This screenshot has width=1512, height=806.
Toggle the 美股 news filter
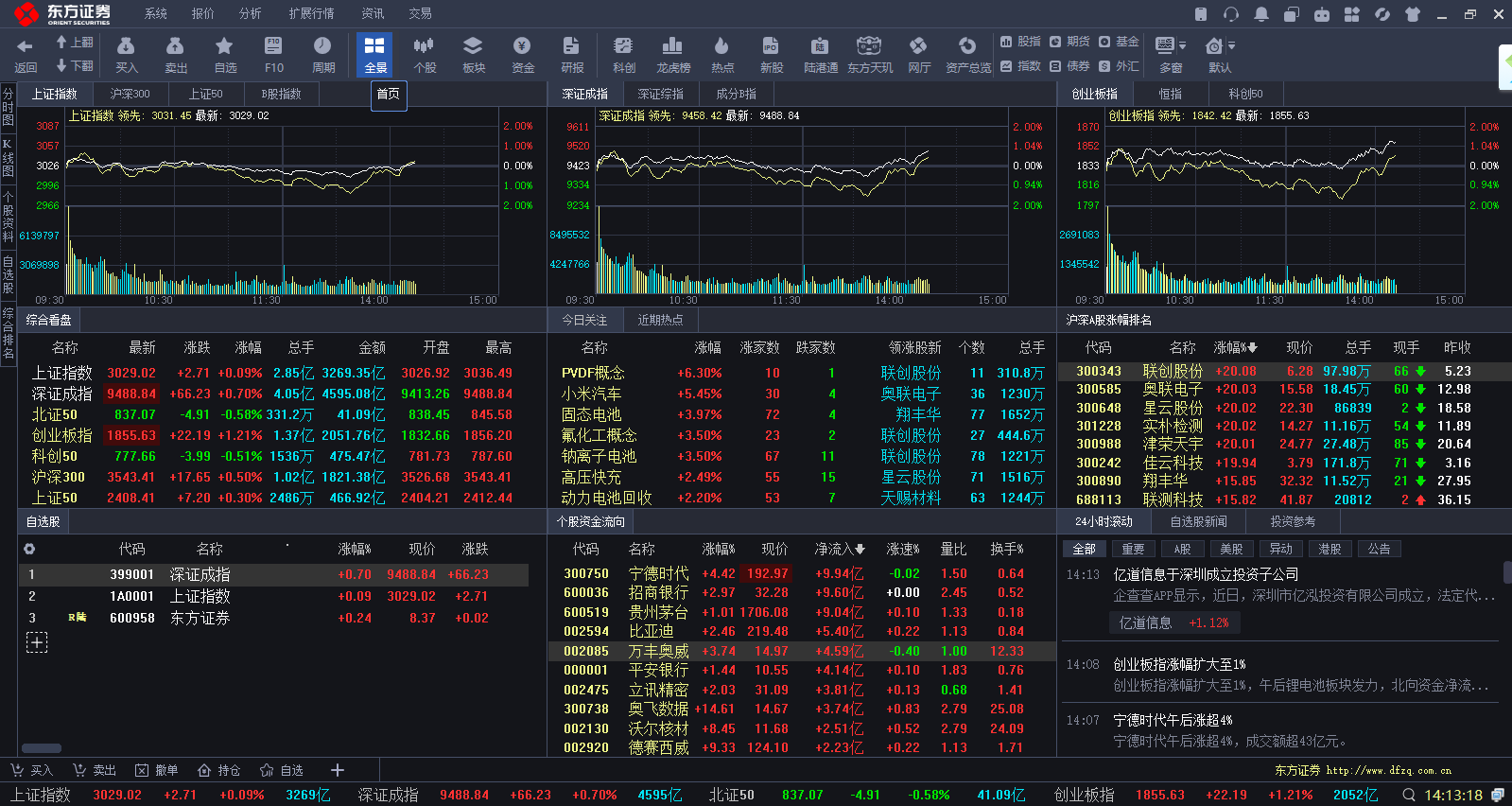click(x=1231, y=549)
